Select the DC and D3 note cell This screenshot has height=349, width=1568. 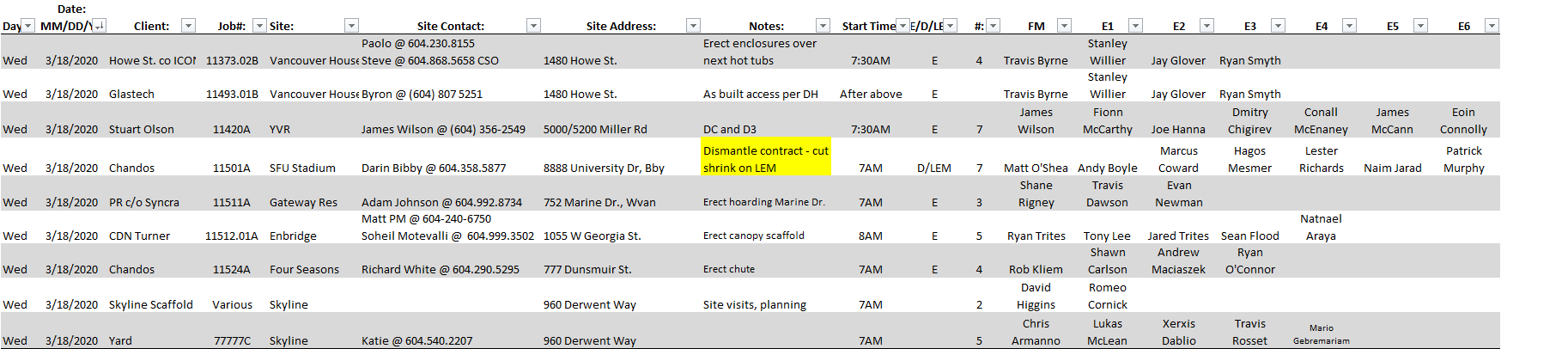pos(729,130)
